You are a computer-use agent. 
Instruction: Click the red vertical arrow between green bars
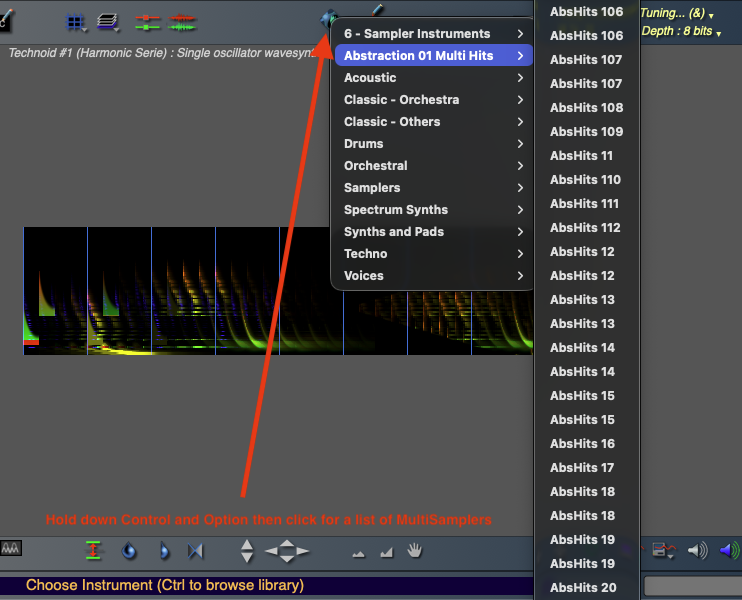[x=93, y=550]
